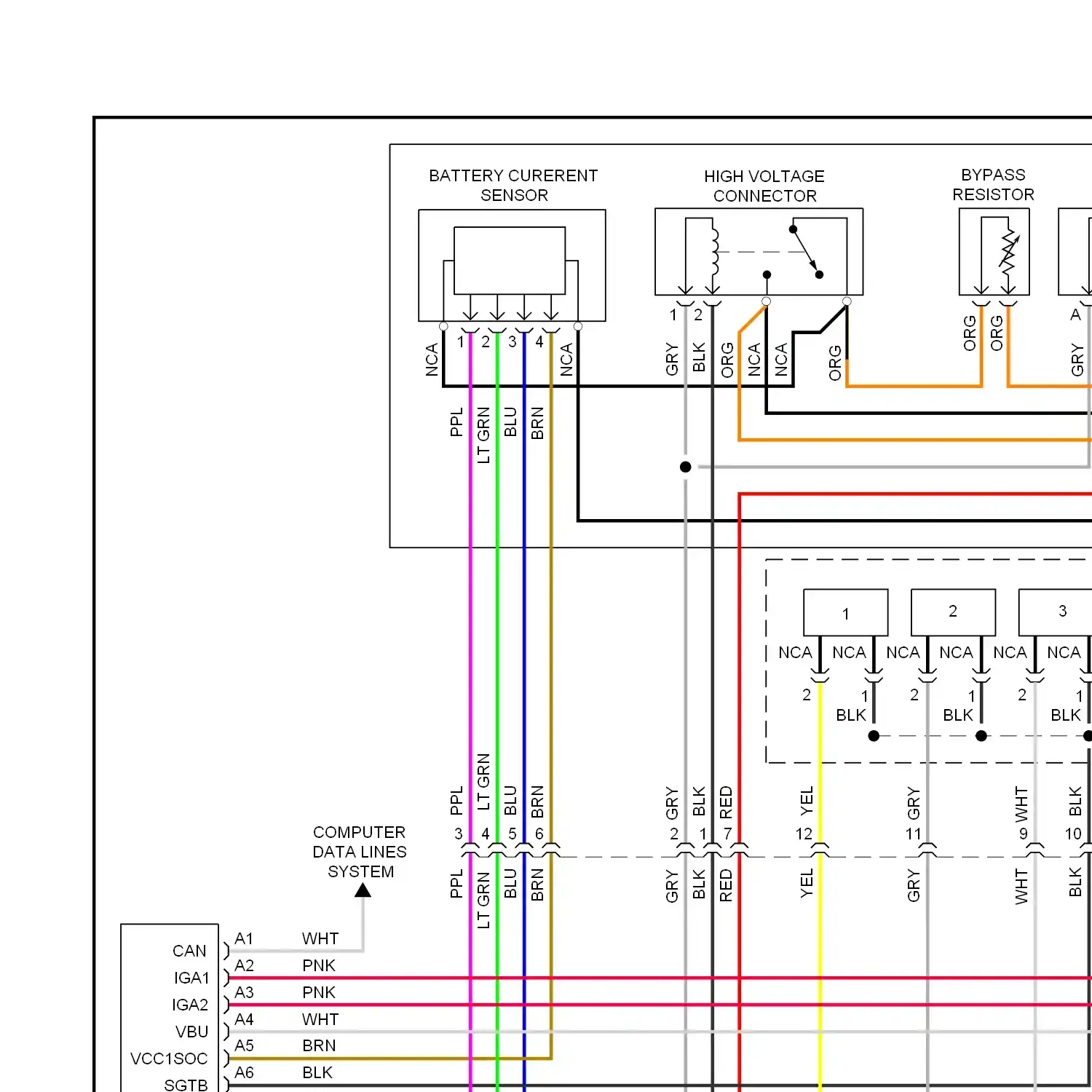Click the black splice dot on the gray wire
The image size is (1092, 1092).
tap(685, 467)
